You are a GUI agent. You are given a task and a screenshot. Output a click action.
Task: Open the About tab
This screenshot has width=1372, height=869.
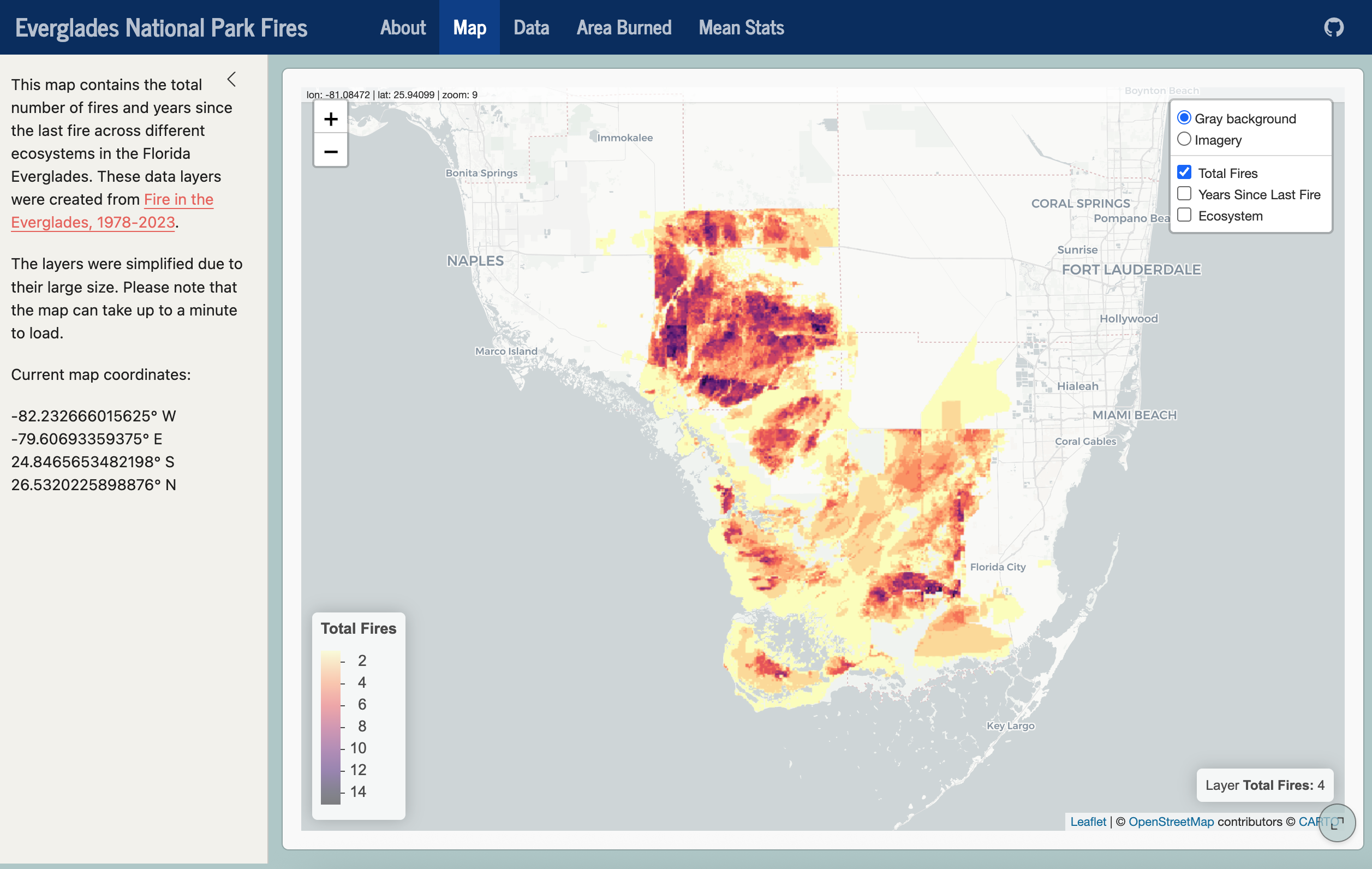point(402,27)
